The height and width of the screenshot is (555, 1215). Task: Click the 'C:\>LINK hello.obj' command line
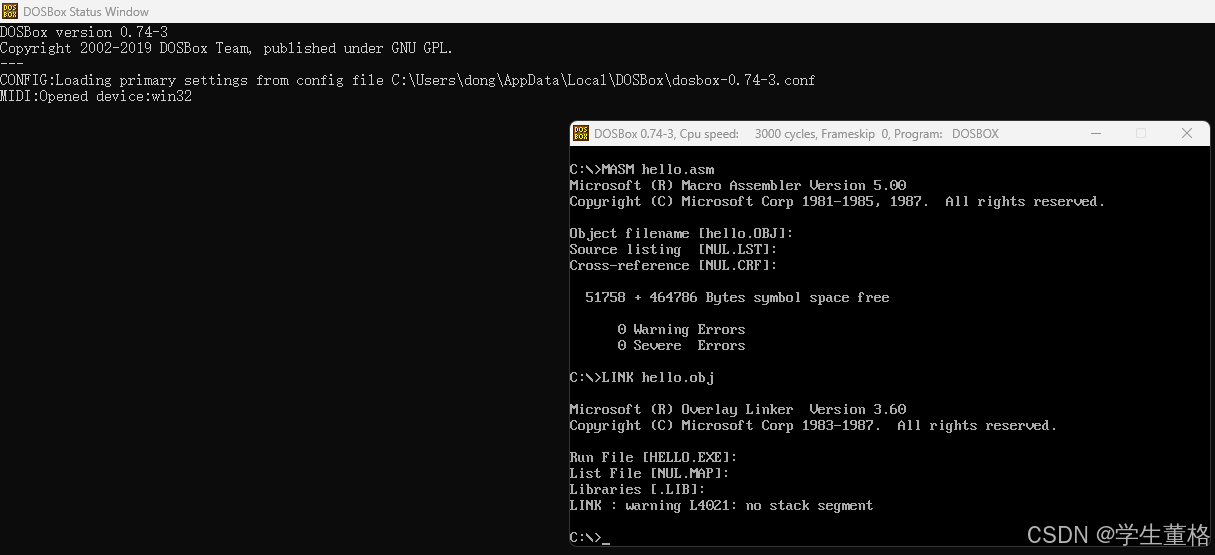tap(642, 378)
